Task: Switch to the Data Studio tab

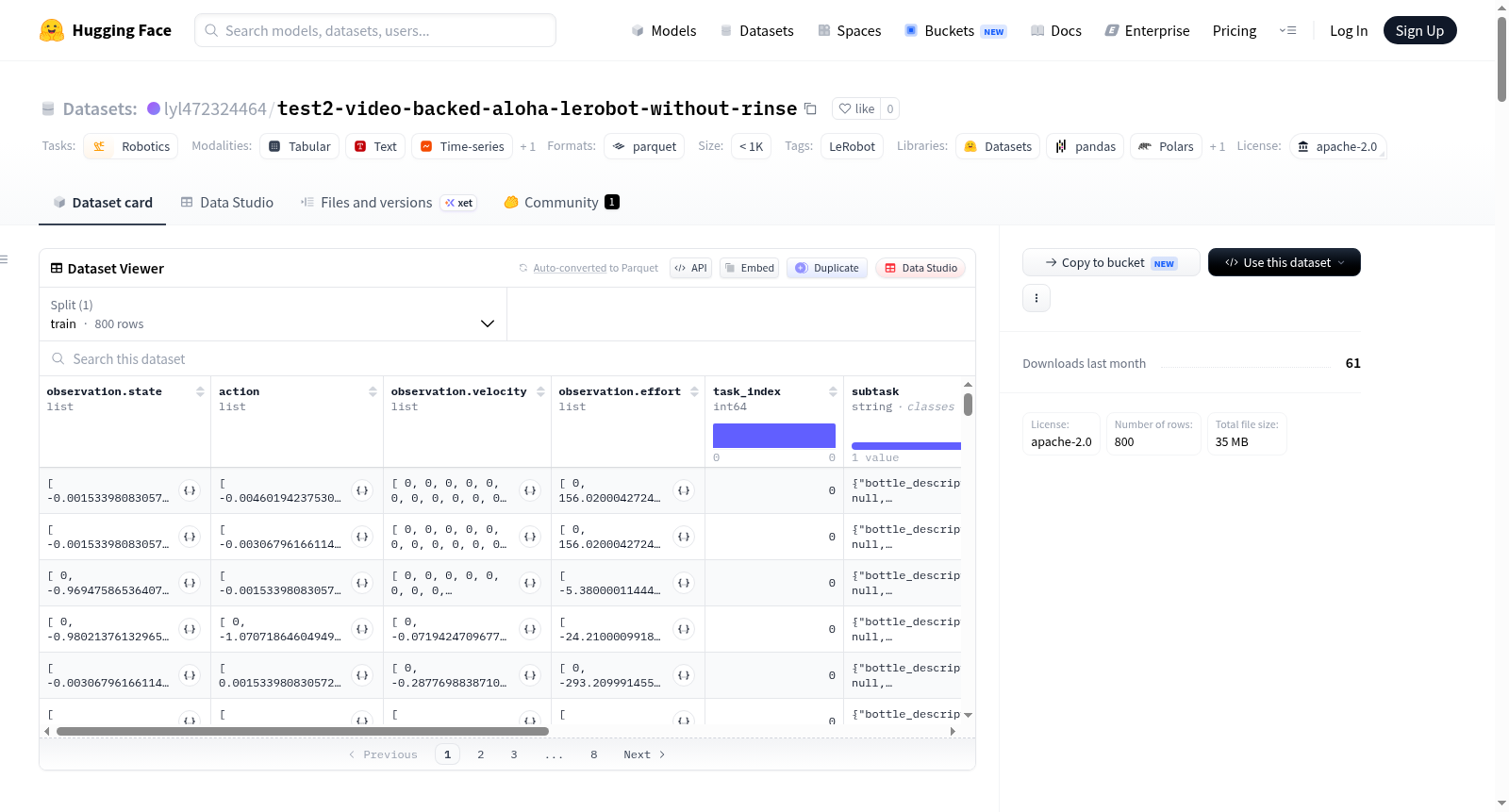Action: [x=227, y=203]
